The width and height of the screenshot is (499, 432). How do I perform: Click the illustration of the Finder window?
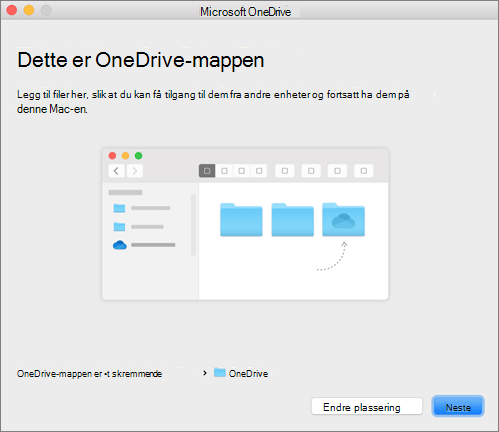[245, 224]
